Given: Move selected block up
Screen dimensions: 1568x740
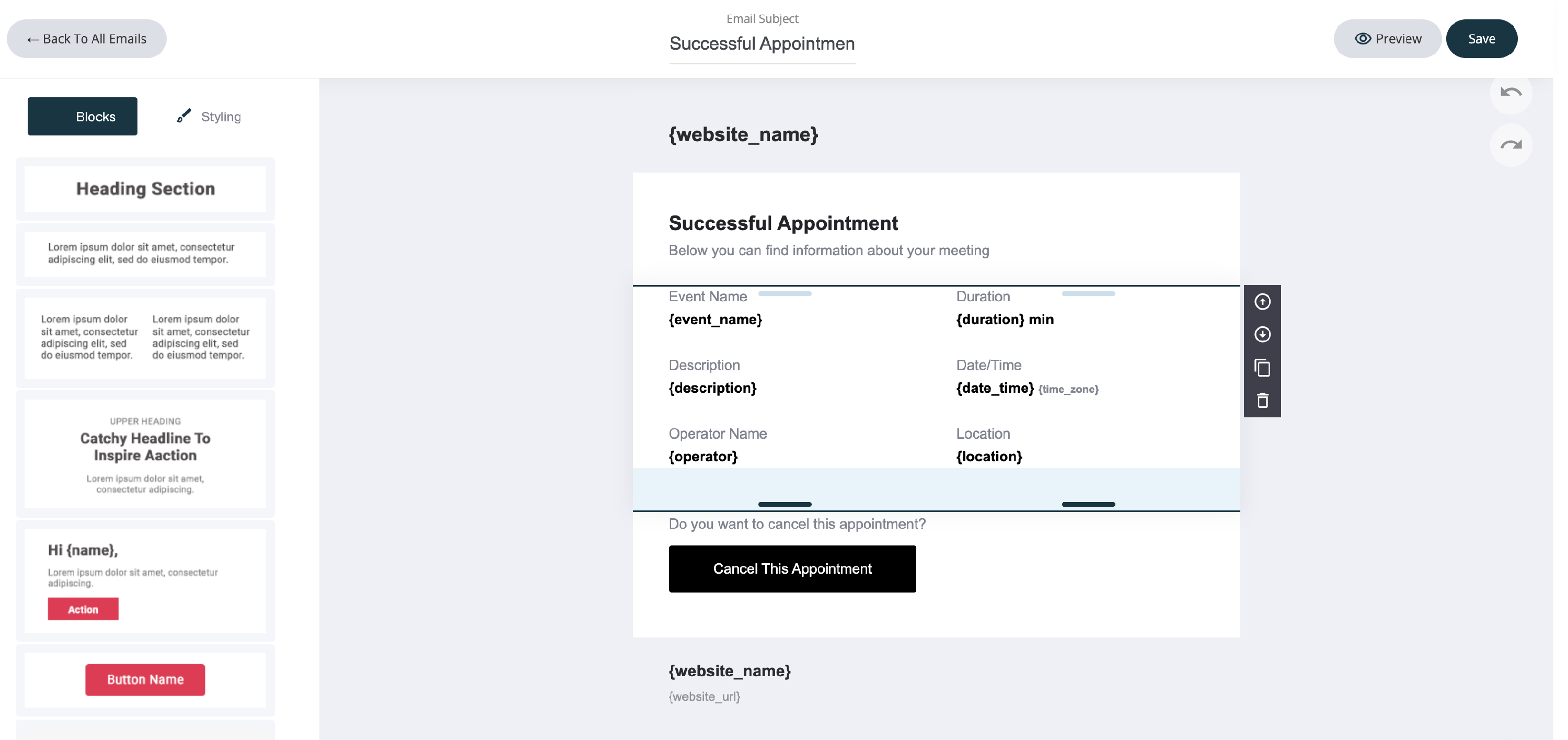Looking at the screenshot, I should [x=1262, y=301].
